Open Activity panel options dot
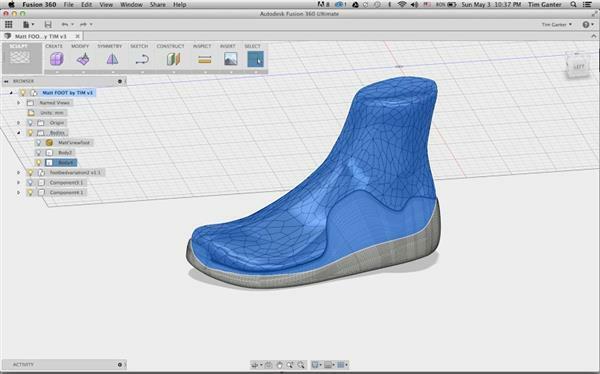 (120, 365)
